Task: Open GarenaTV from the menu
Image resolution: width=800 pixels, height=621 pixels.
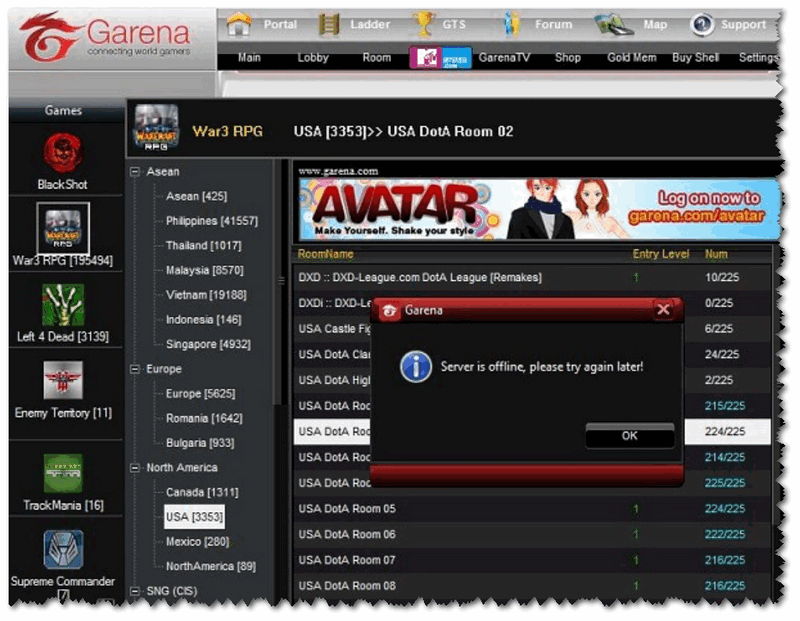Action: click(x=504, y=58)
